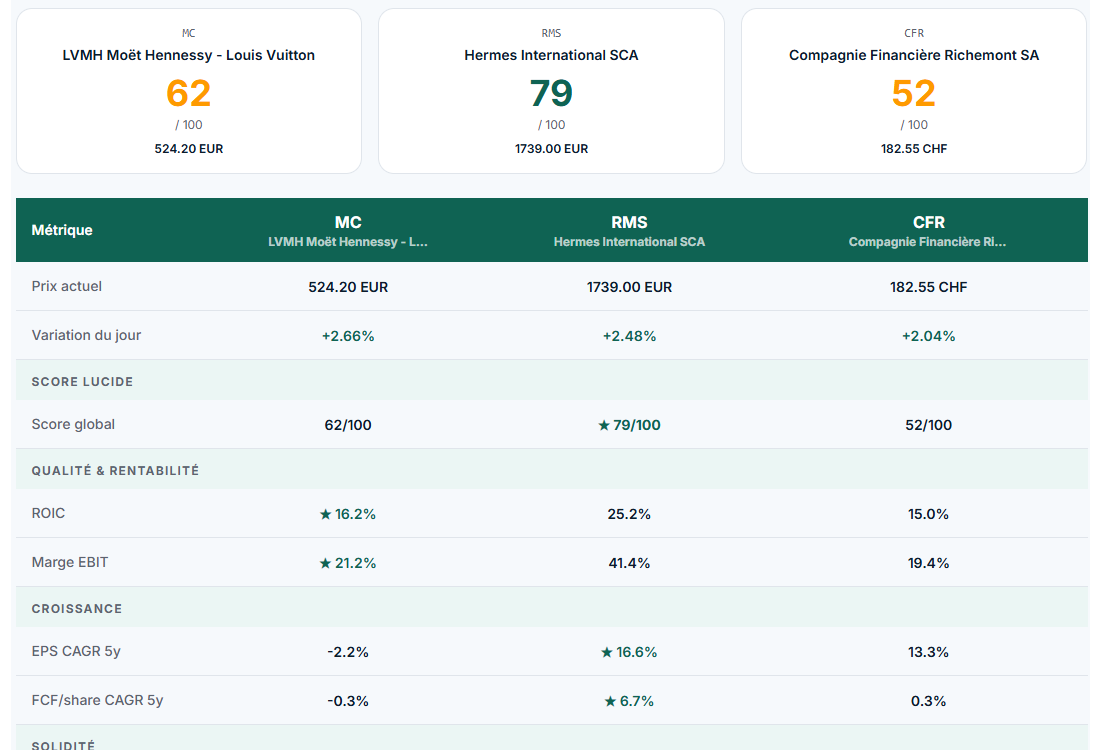The height and width of the screenshot is (750, 1100).
Task: Click the Richemont score 52 value
Action: point(913,93)
